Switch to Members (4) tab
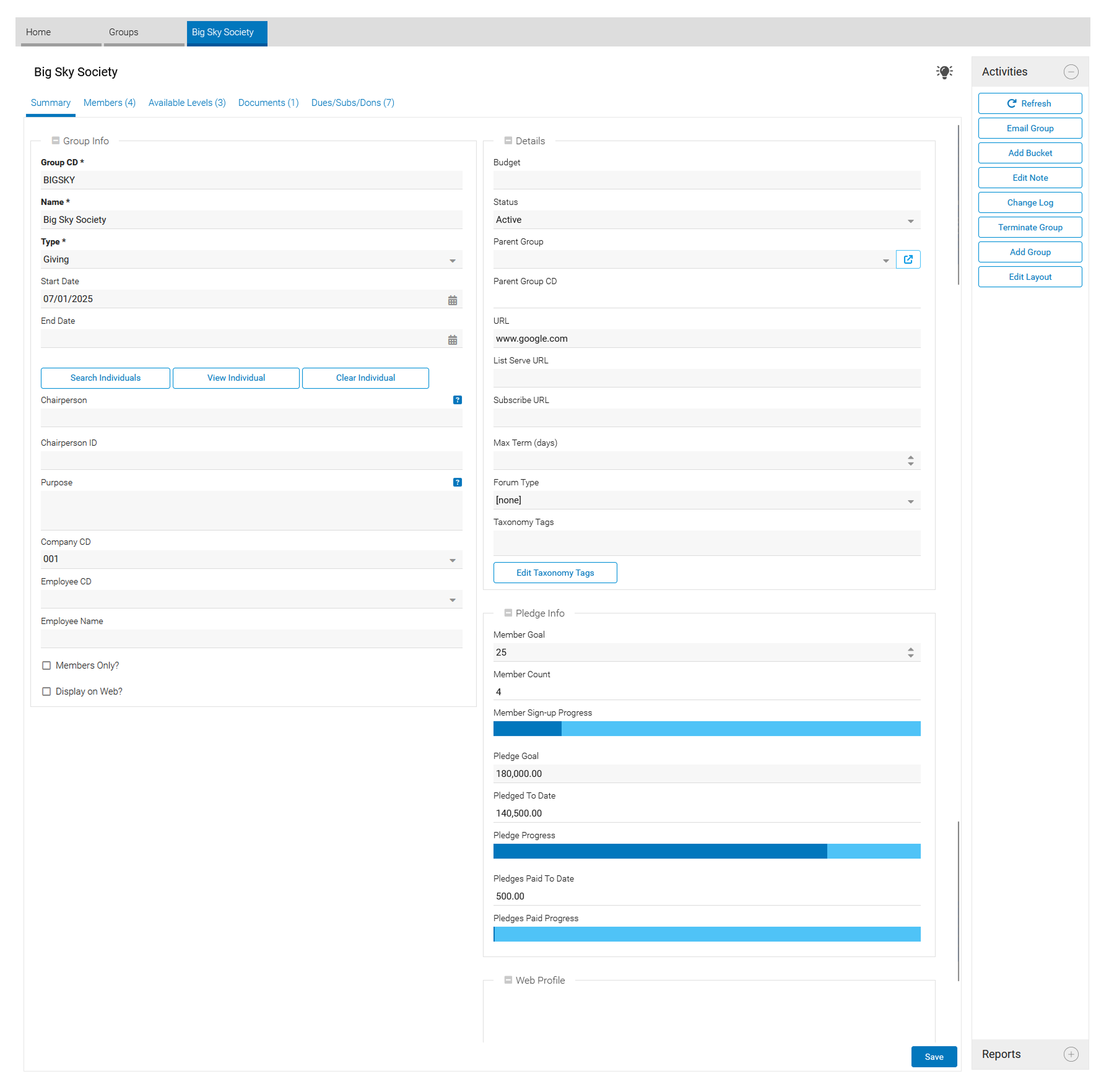This screenshot has width=1109, height=1092. click(x=110, y=103)
